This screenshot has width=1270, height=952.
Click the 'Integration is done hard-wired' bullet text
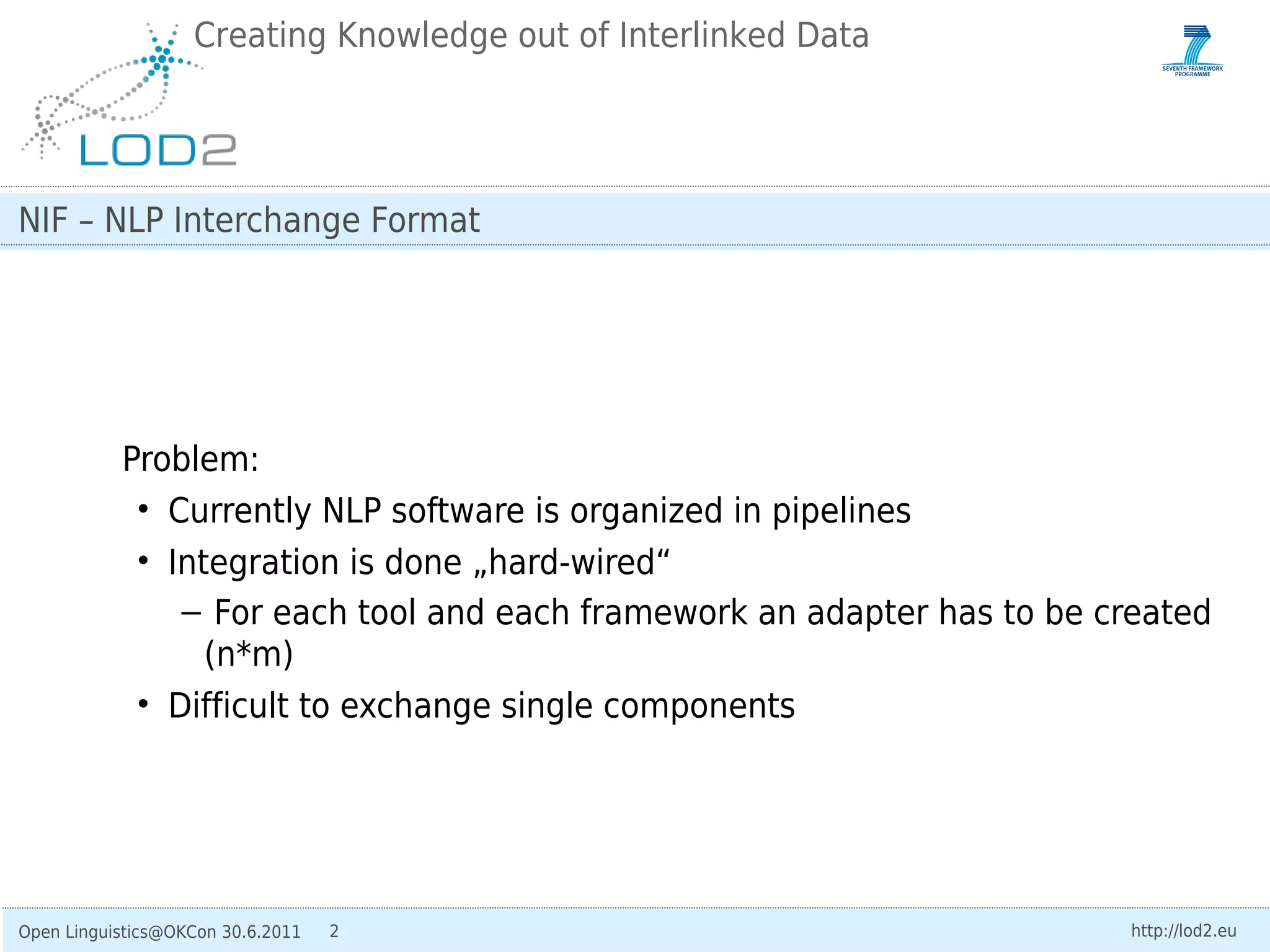pos(419,562)
